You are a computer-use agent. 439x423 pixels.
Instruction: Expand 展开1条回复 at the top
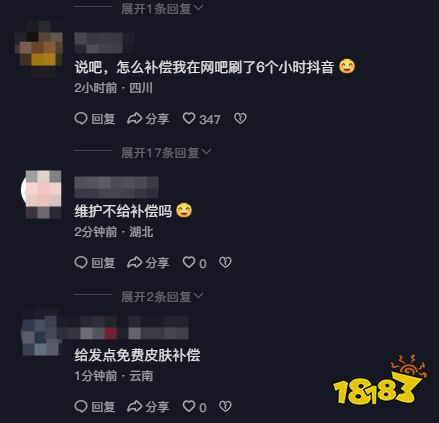[x=162, y=8]
